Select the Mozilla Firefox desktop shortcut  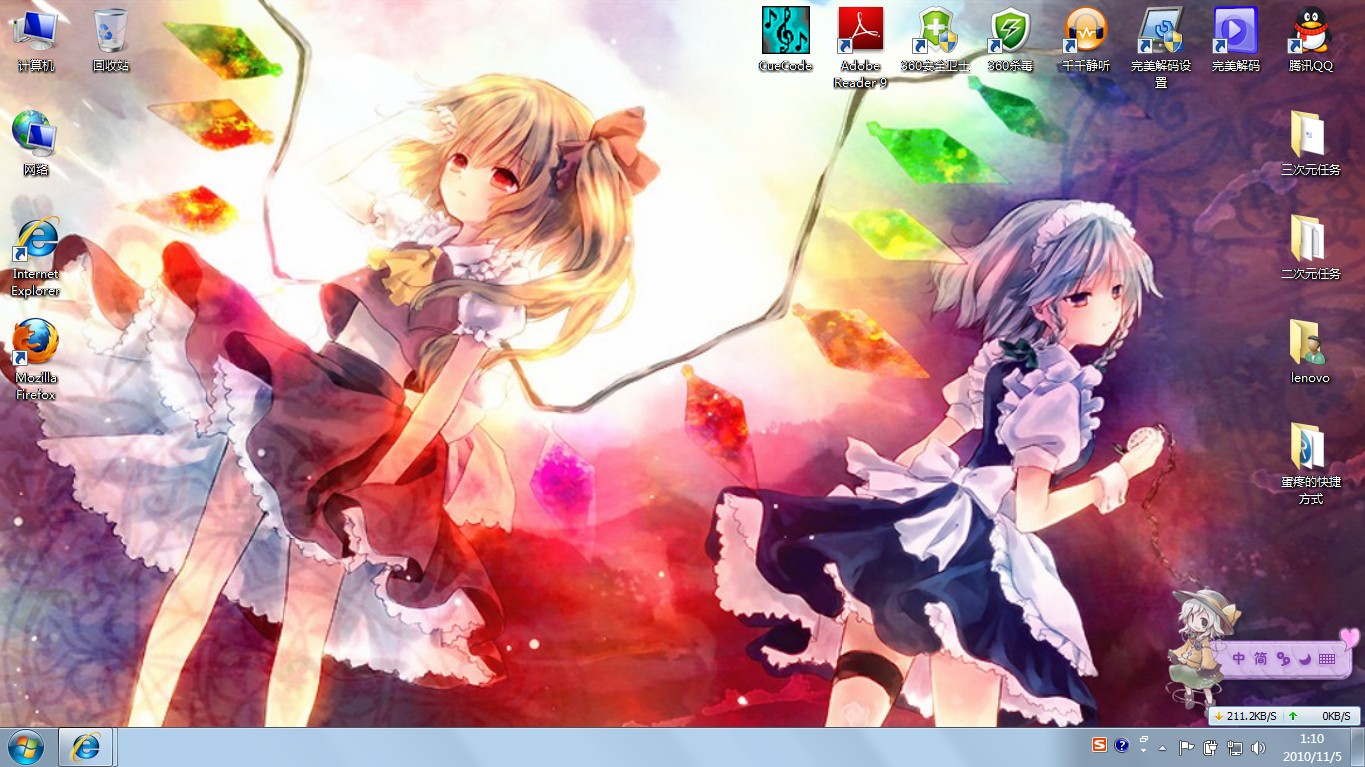click(x=36, y=359)
